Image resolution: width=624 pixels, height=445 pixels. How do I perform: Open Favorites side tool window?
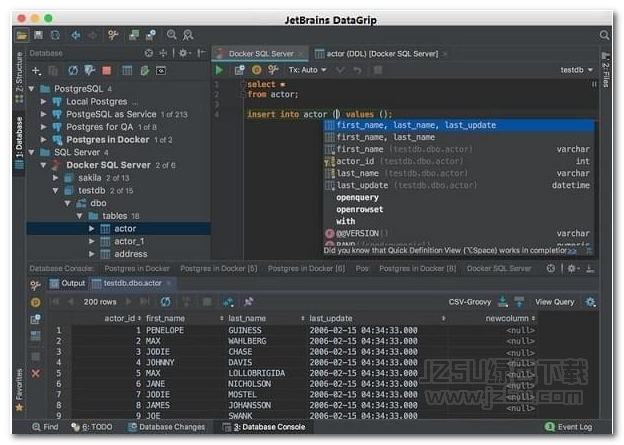pyautogui.click(x=19, y=389)
